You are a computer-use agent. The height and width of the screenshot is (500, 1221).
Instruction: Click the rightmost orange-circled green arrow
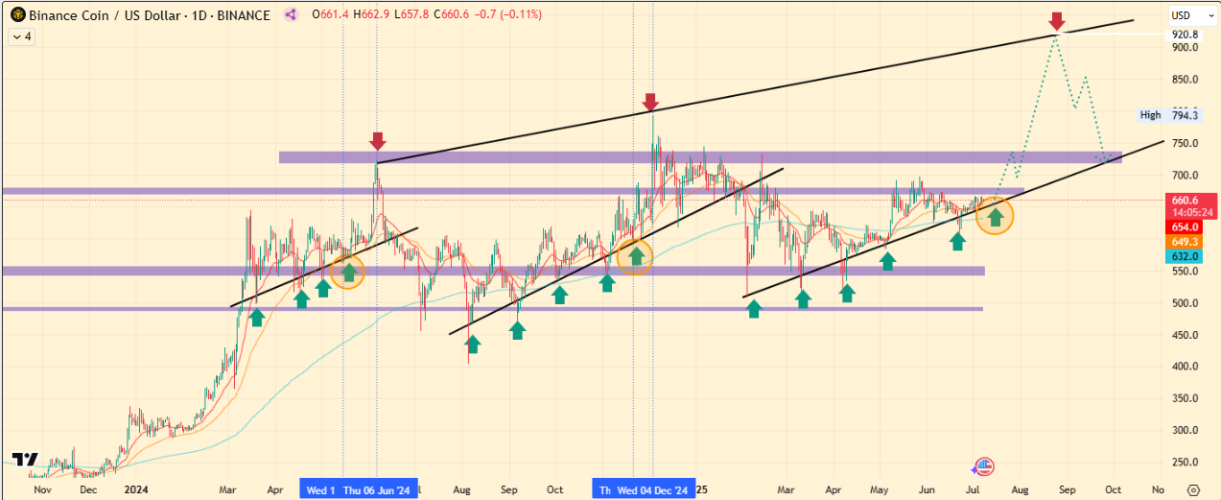(x=995, y=215)
